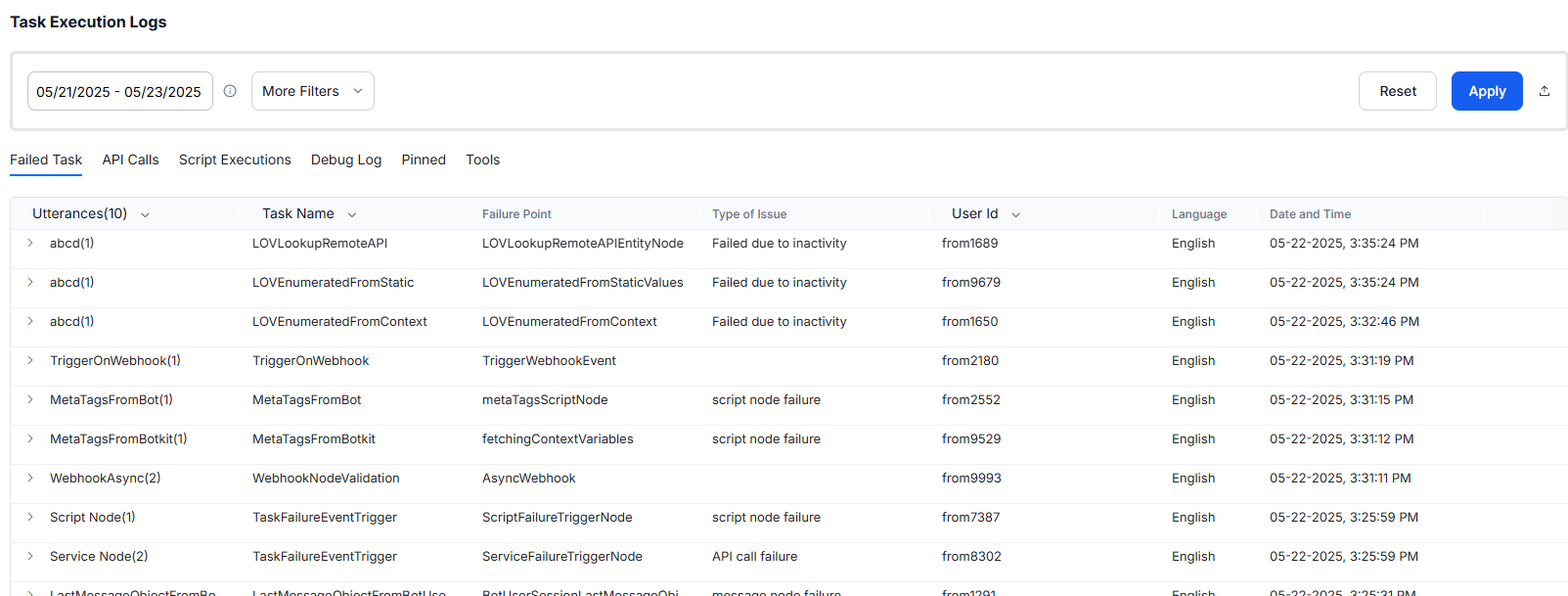The width and height of the screenshot is (1568, 596).
Task: Click the Reset button
Action: click(1398, 91)
